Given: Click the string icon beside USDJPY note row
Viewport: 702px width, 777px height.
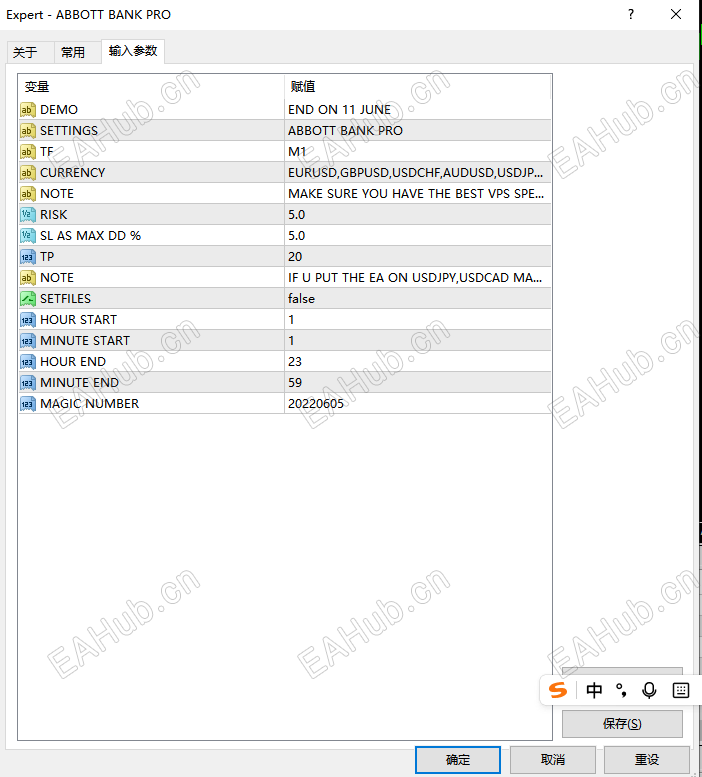Looking at the screenshot, I should point(28,278).
